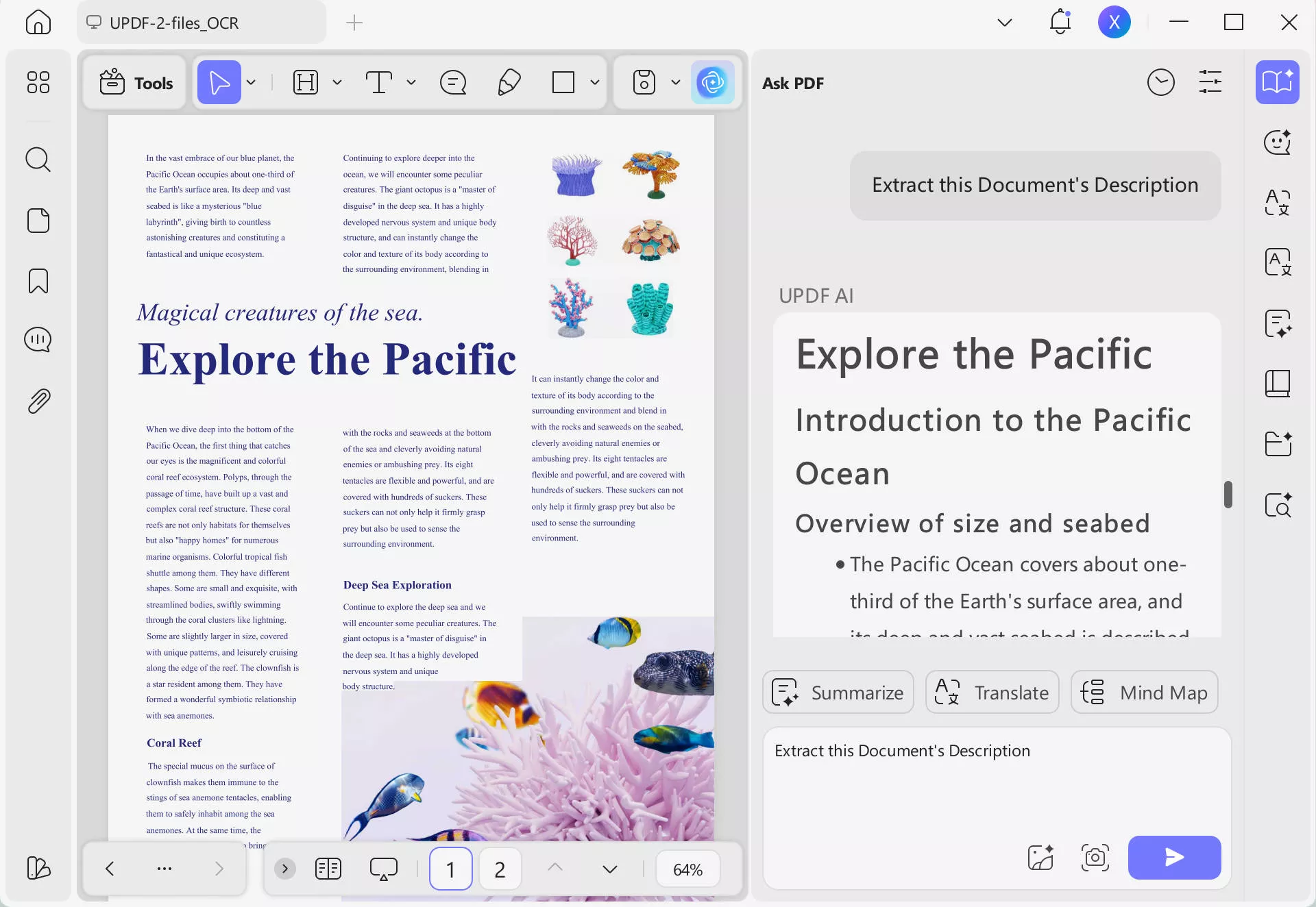
Task: Adjust the 64% zoom level control
Action: click(687, 869)
